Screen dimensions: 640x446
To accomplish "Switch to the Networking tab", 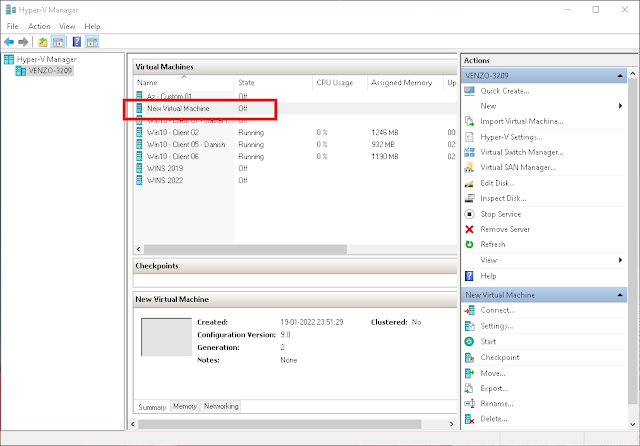I will point(221,406).
